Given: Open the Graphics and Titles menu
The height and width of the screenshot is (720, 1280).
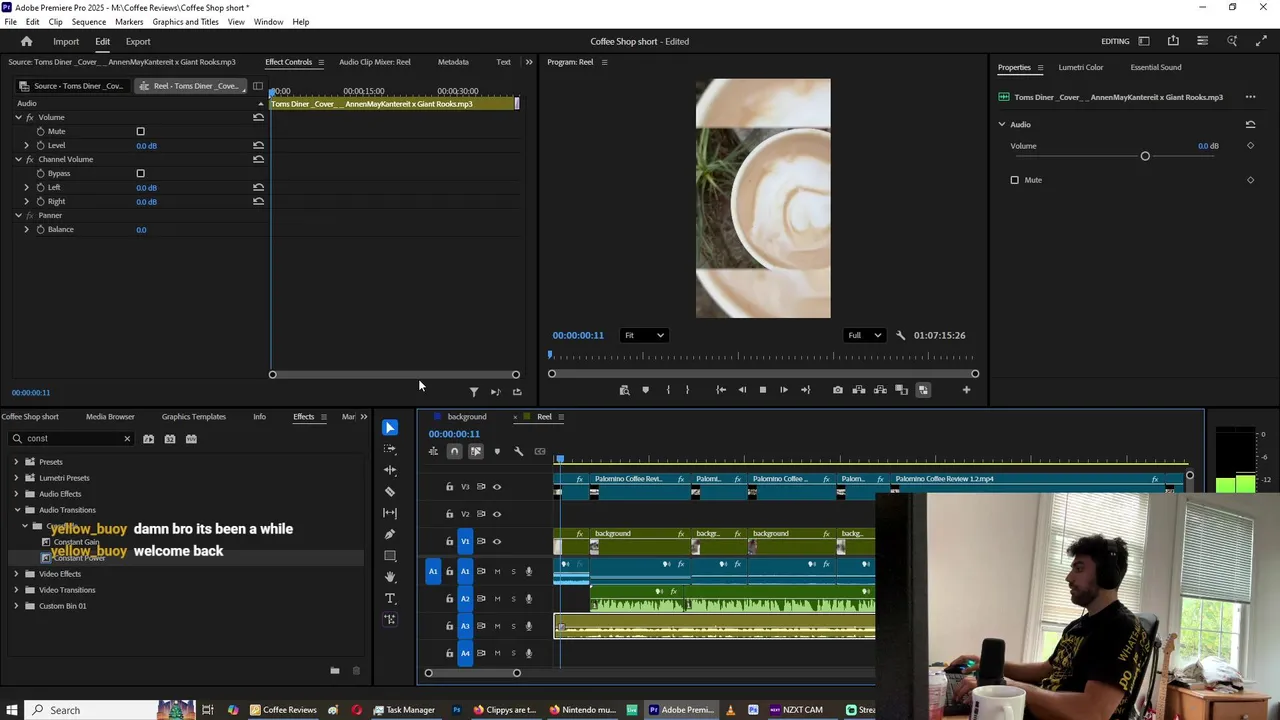Looking at the screenshot, I should click(x=185, y=22).
